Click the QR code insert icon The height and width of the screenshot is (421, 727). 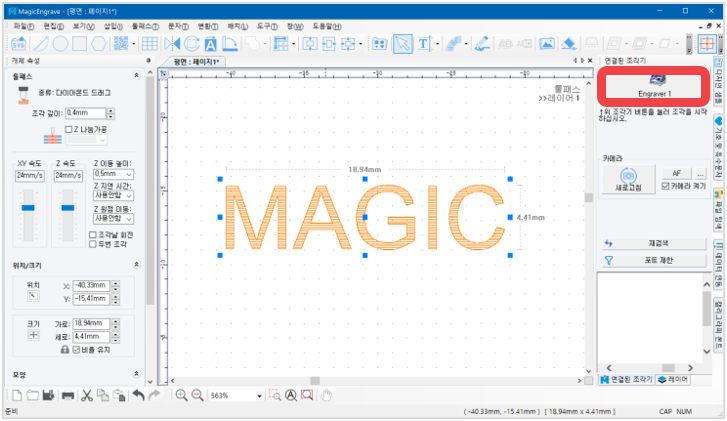(x=121, y=44)
